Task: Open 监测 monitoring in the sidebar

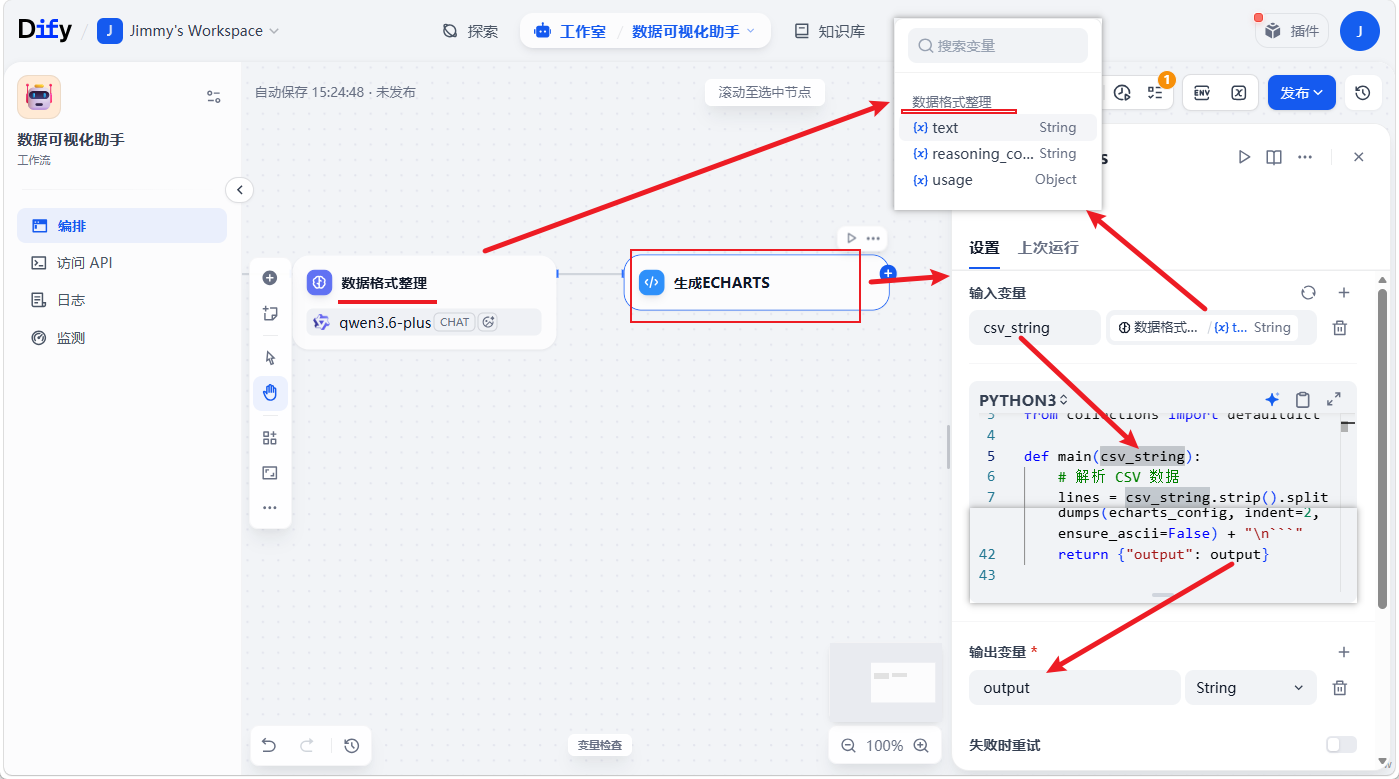Action: pos(122,338)
